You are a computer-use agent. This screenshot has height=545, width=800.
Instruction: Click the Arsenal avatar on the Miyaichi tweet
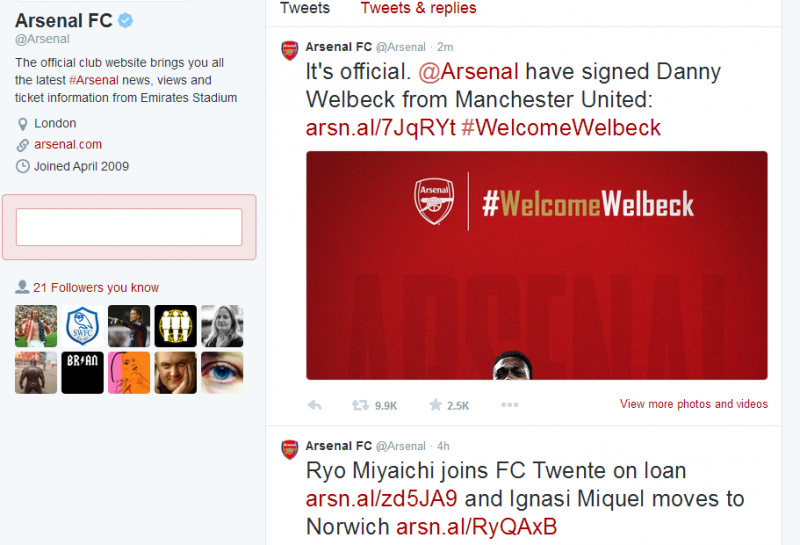tap(289, 450)
